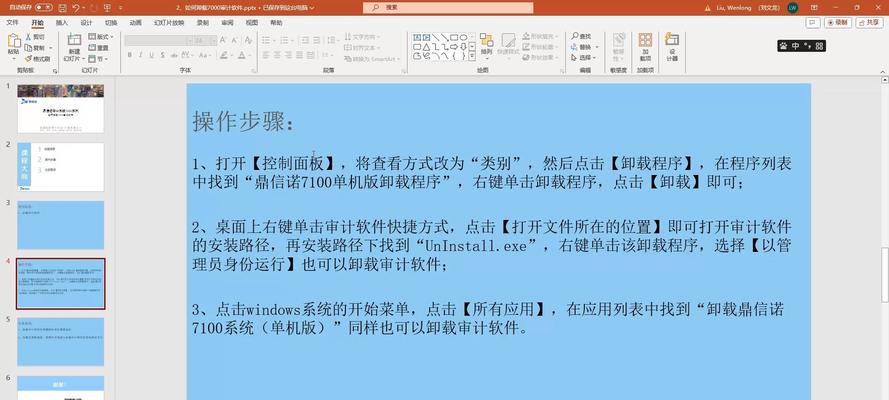The width and height of the screenshot is (889, 400).
Task: Expand the shapes gallery more button
Action: [472, 56]
